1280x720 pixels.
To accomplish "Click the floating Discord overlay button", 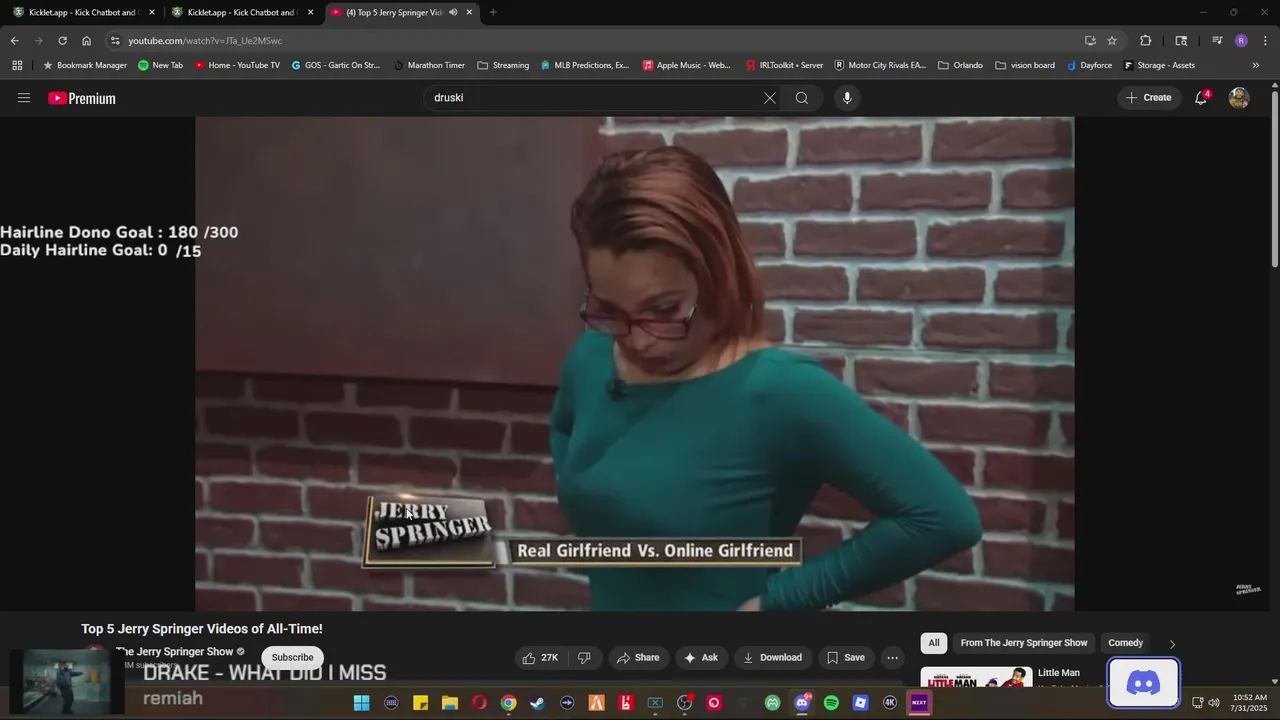I will click(x=1143, y=683).
